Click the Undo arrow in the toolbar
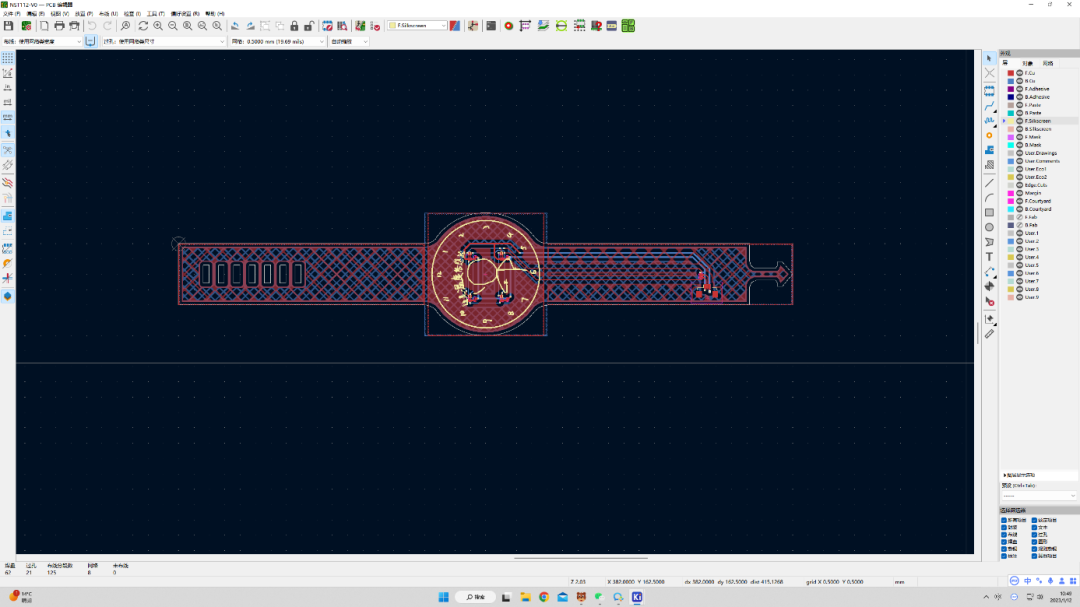The height and width of the screenshot is (607, 1080). click(92, 26)
